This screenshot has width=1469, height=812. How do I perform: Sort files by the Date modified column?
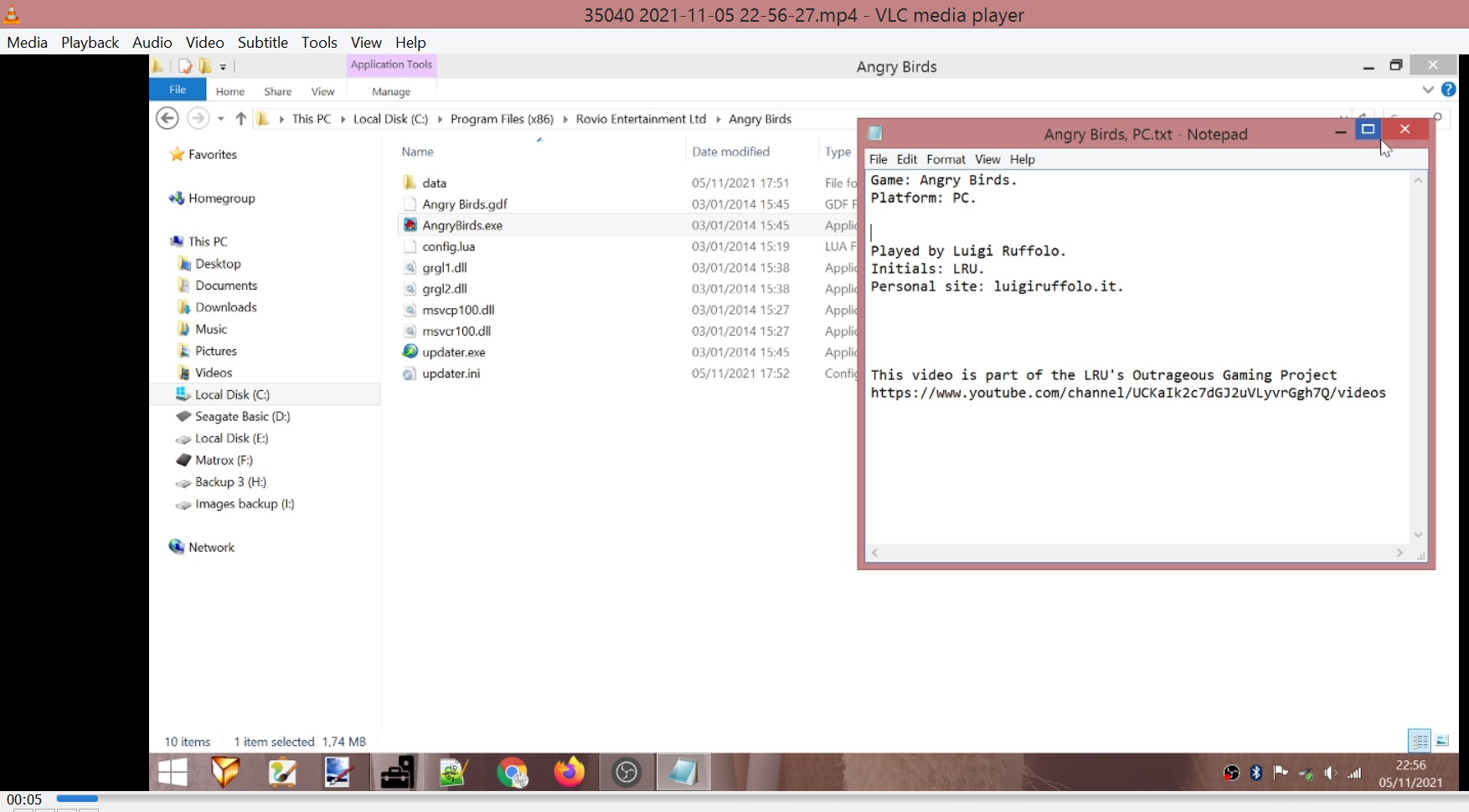730,152
